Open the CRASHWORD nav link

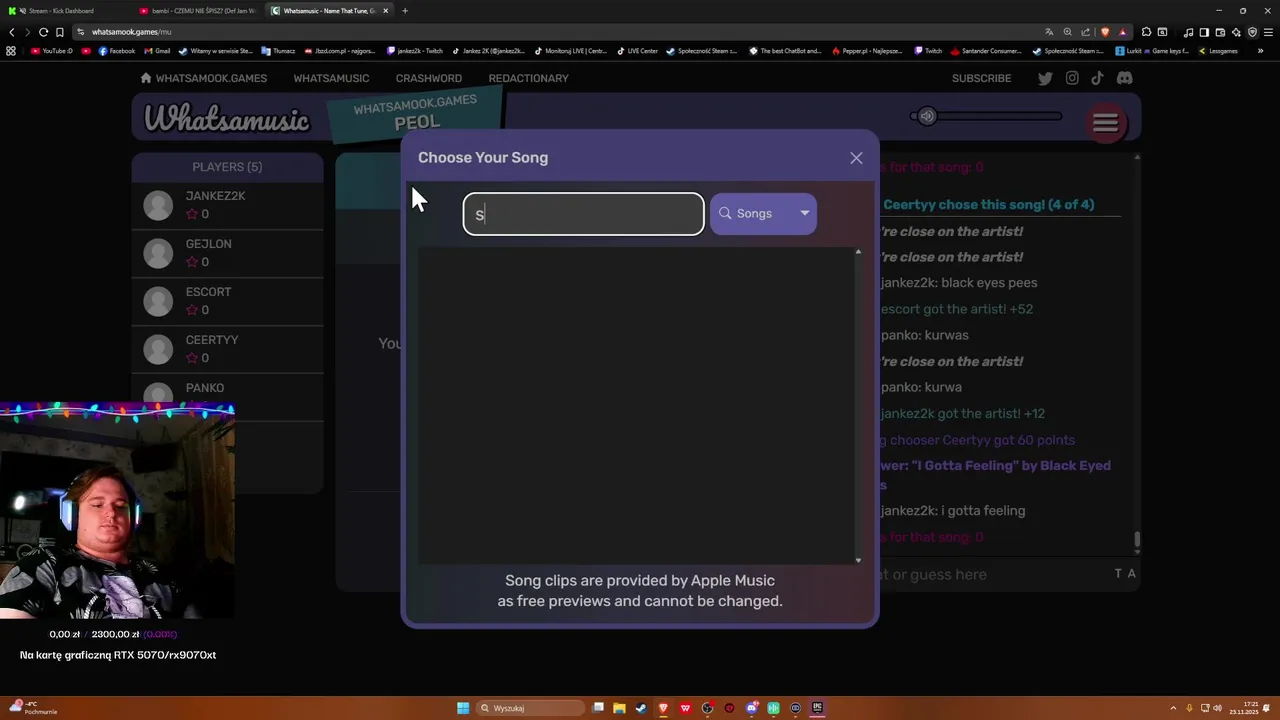pyautogui.click(x=428, y=78)
